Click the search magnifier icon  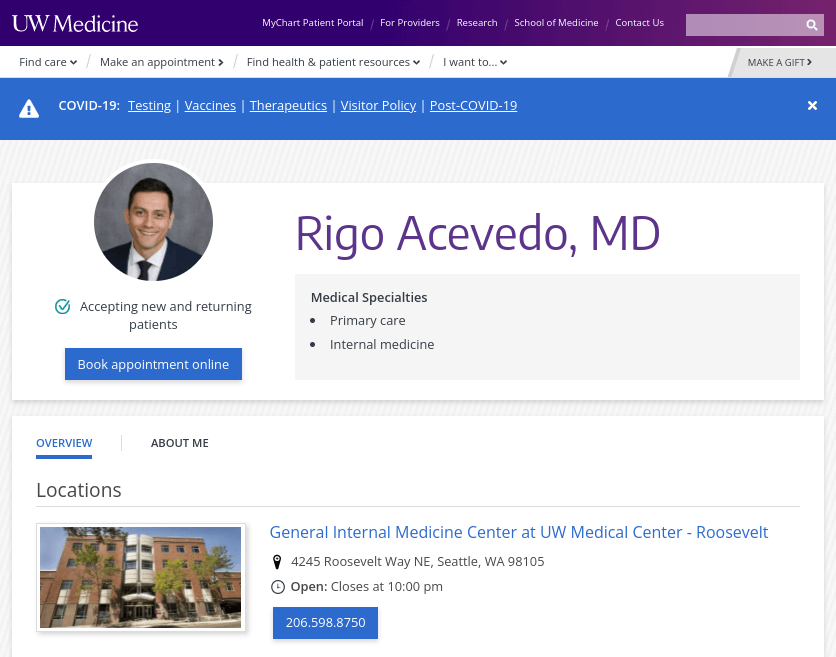click(811, 25)
